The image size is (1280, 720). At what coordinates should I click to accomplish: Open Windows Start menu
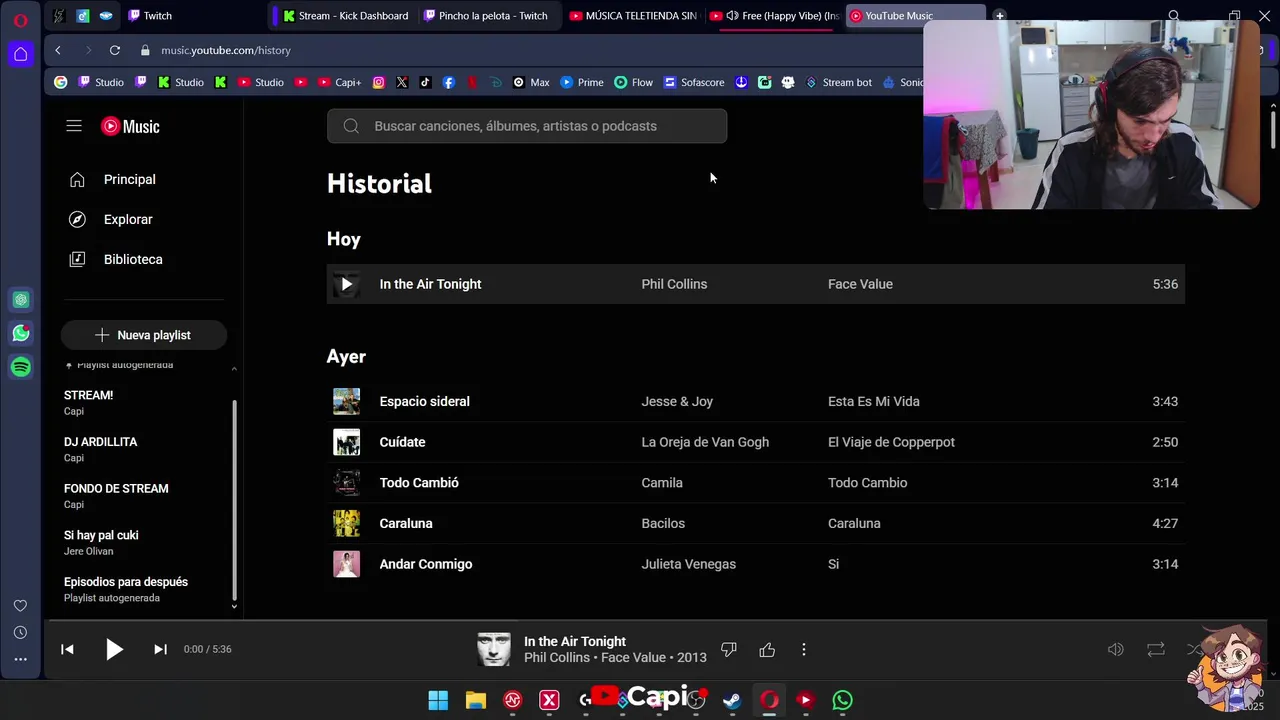(x=438, y=700)
